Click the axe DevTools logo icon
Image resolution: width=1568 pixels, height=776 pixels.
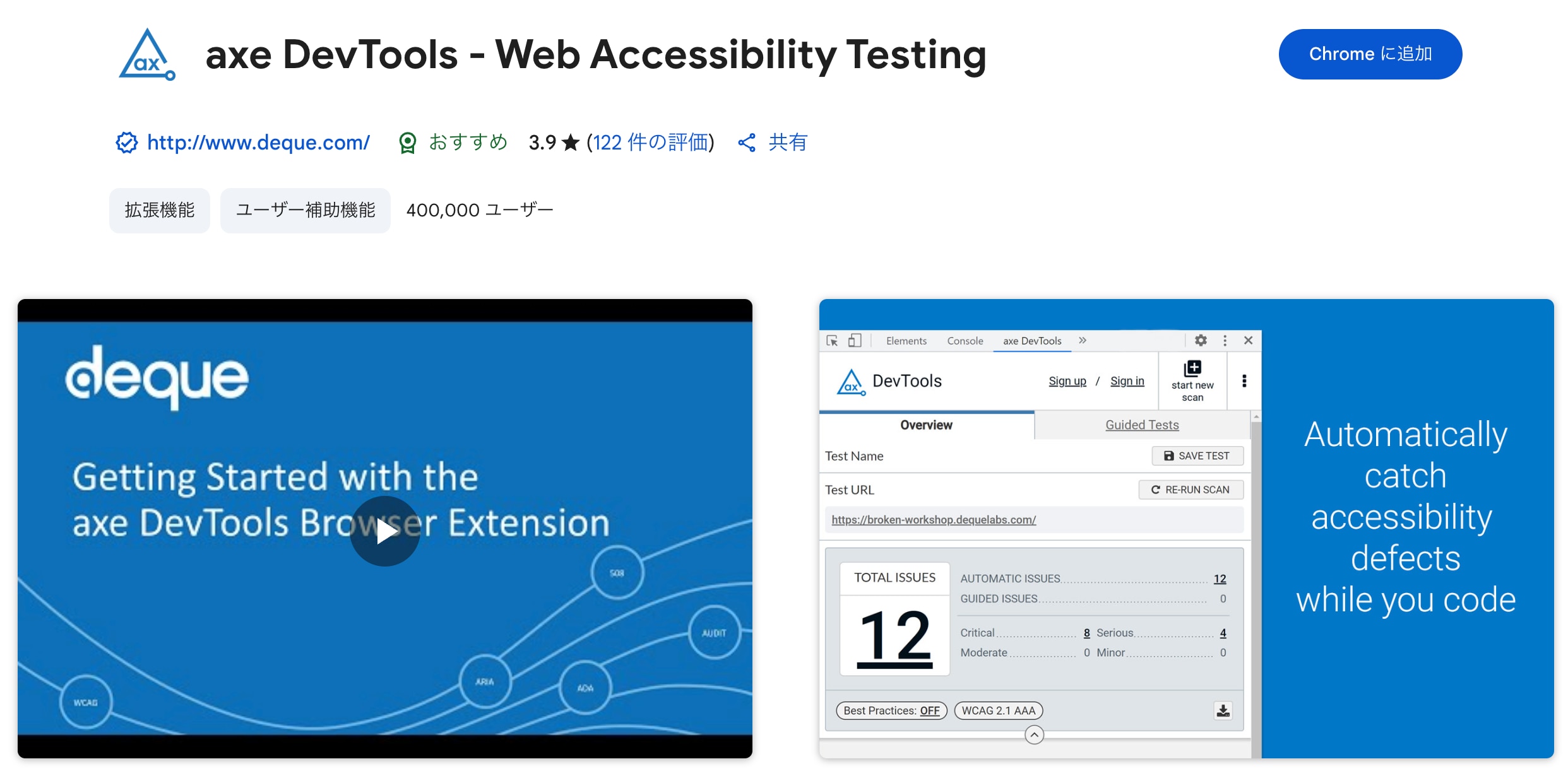(147, 55)
